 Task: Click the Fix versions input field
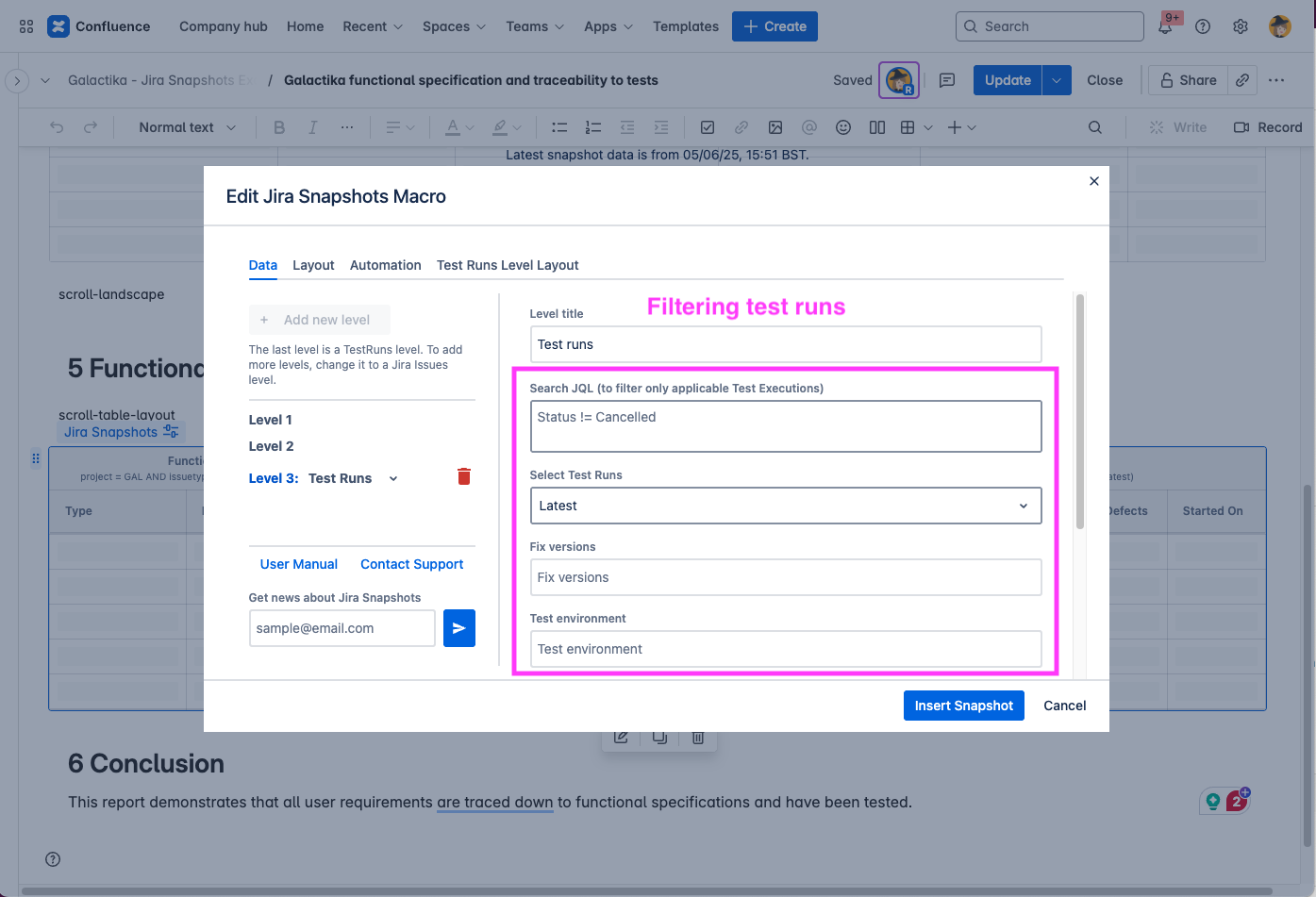coord(786,577)
